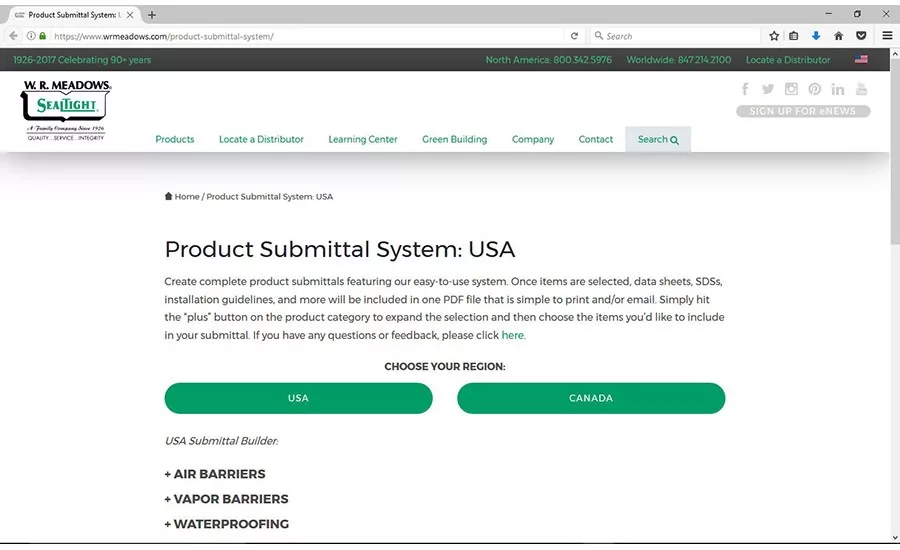This screenshot has width=900, height=550.
Task: Click the page vertical scrollbar thumb
Action: (x=895, y=151)
